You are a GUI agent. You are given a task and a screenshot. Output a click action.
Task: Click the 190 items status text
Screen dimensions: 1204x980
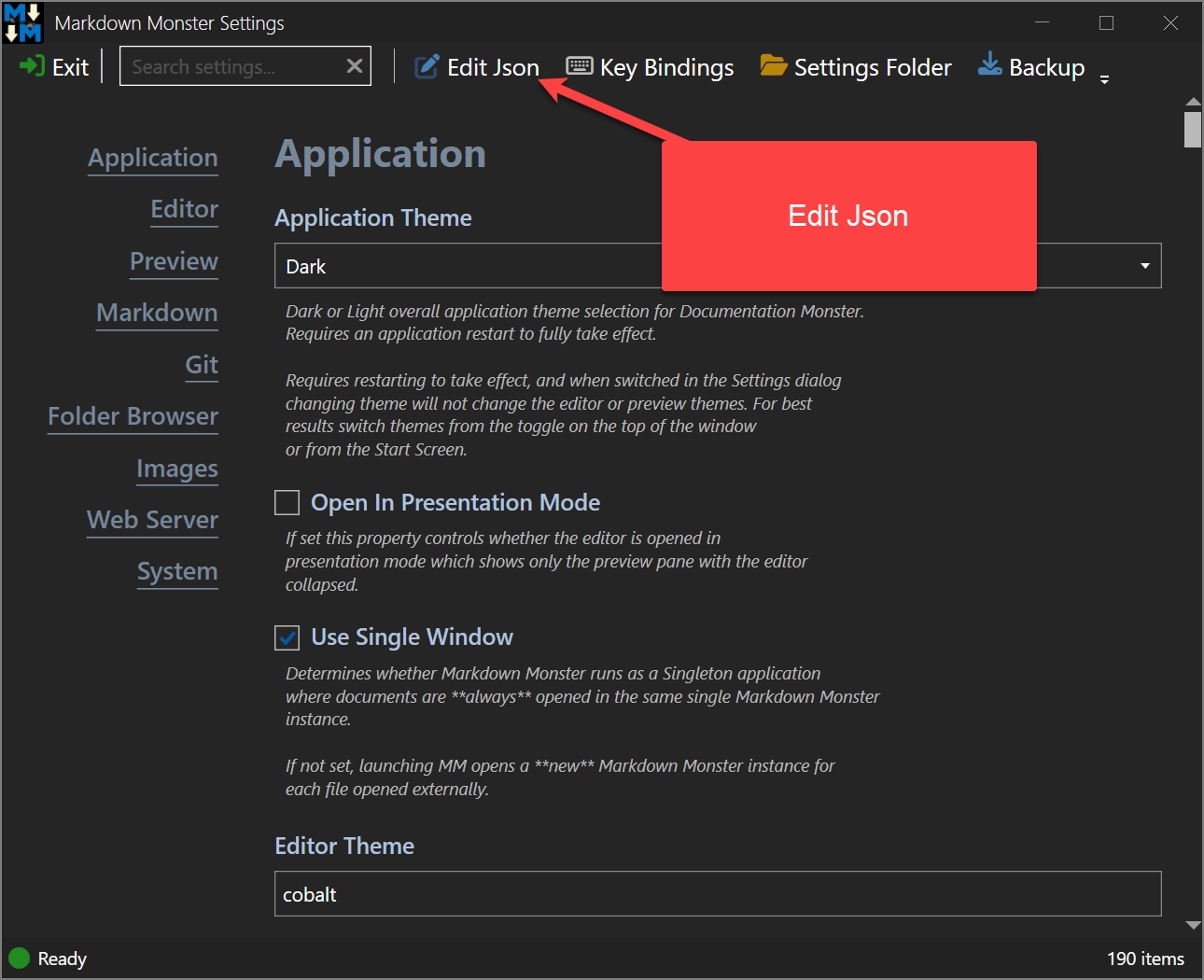click(x=1145, y=959)
